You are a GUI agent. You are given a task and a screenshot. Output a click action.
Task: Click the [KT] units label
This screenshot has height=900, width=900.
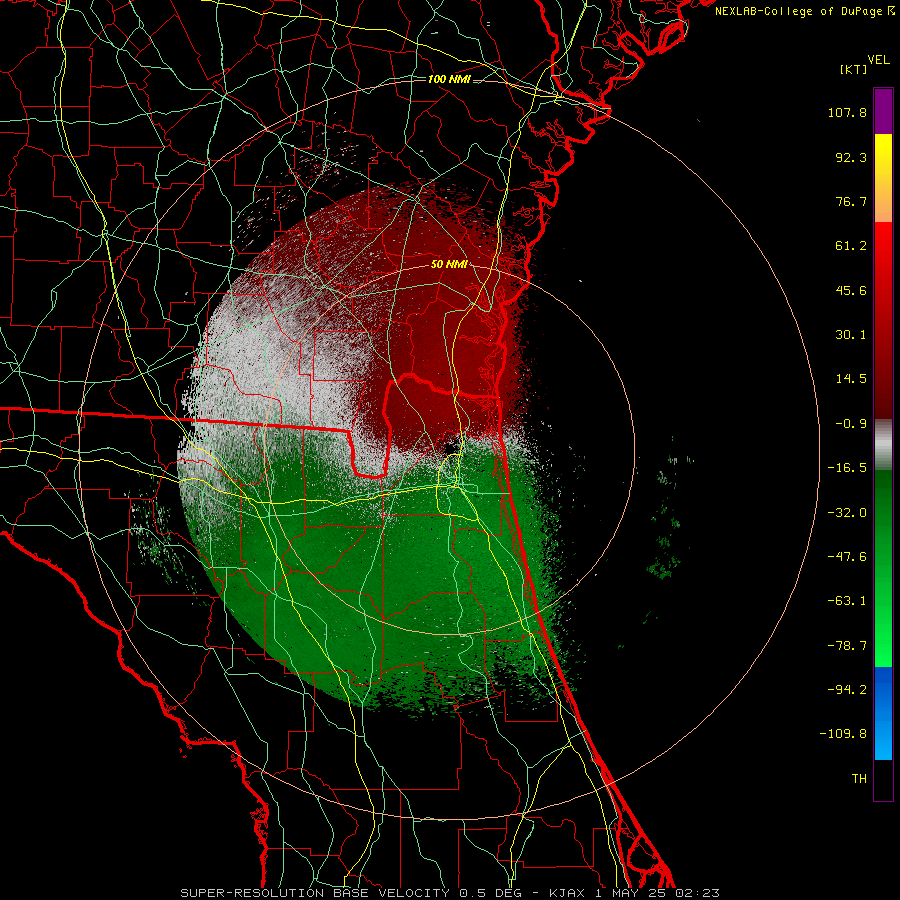pyautogui.click(x=854, y=69)
